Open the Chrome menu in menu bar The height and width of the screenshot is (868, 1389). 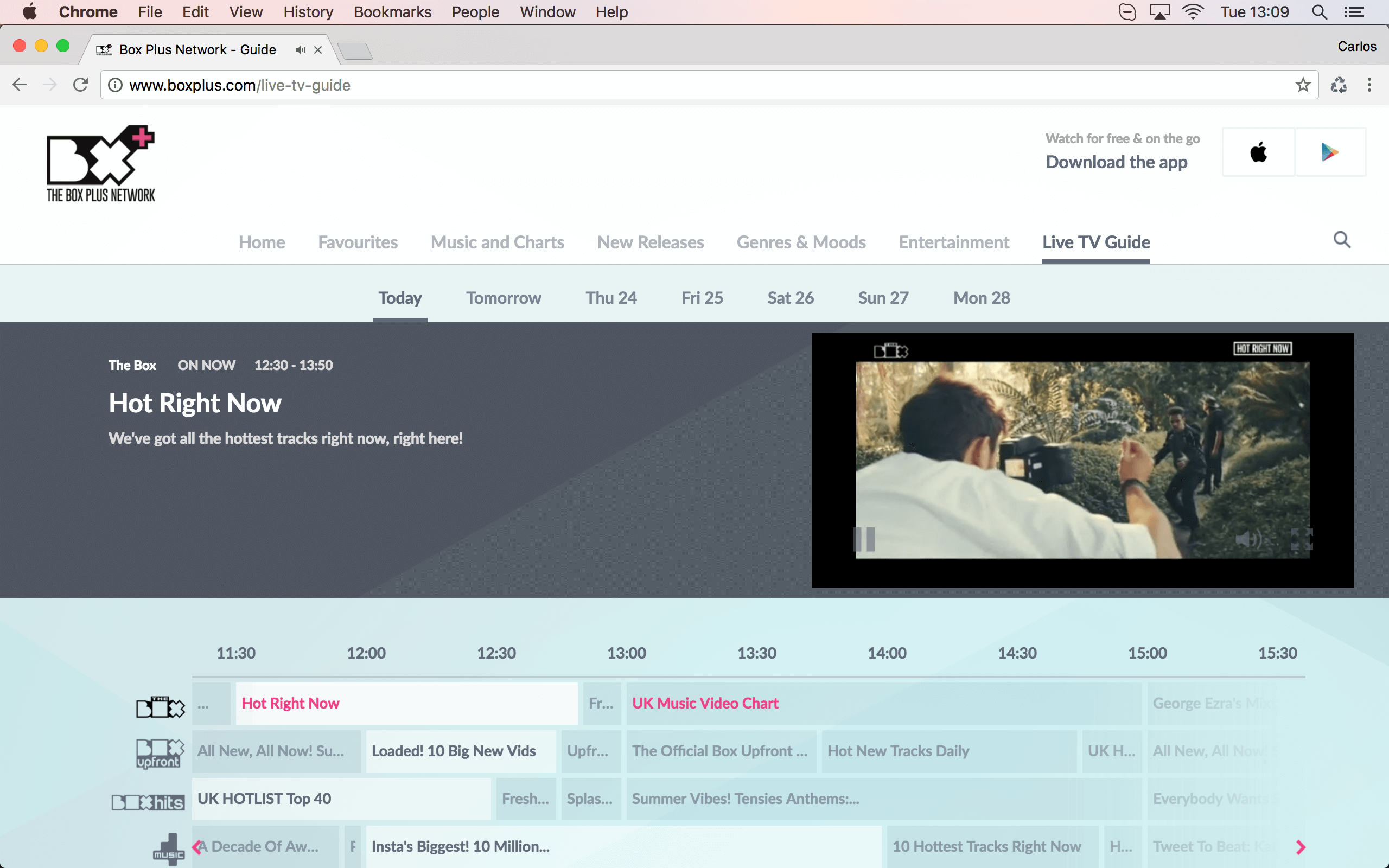click(88, 11)
